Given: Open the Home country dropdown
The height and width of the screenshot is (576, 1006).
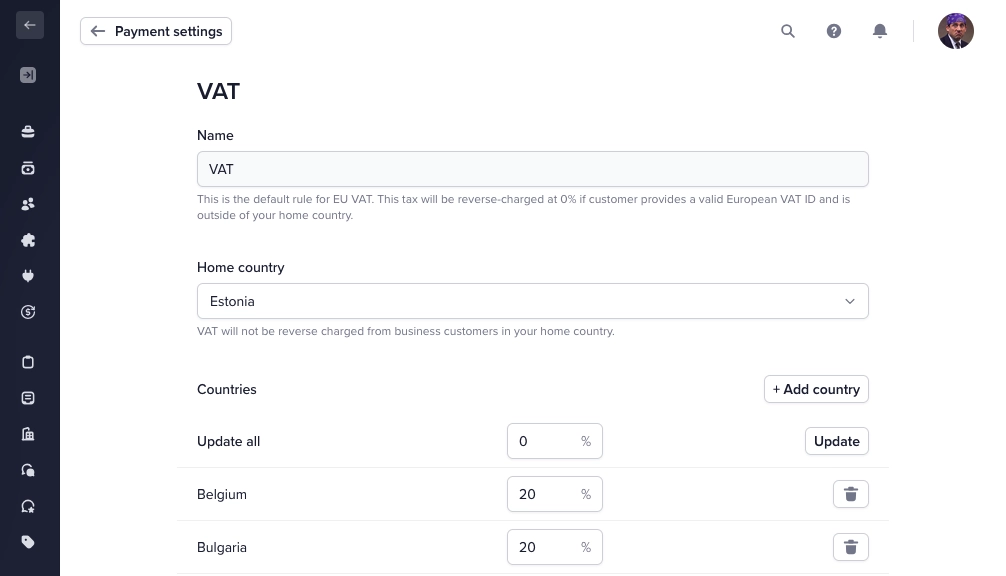Looking at the screenshot, I should pyautogui.click(x=532, y=301).
